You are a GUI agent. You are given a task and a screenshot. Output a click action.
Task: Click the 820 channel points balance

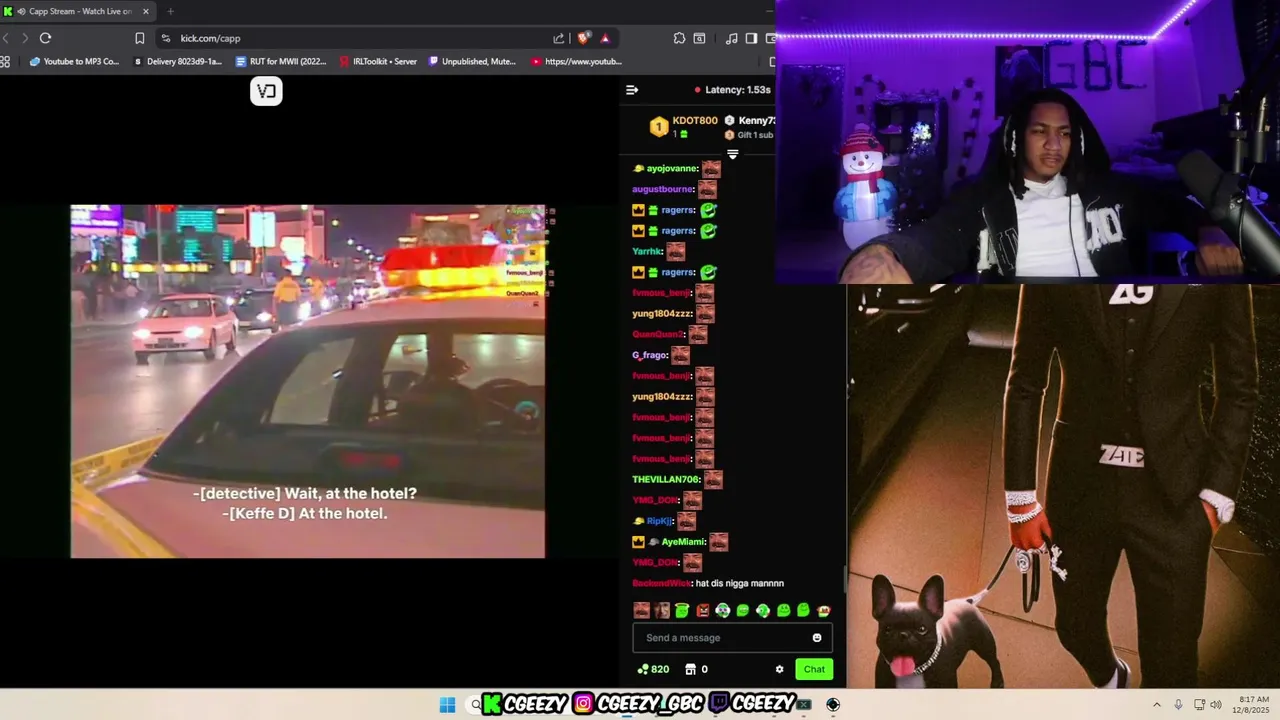point(653,669)
